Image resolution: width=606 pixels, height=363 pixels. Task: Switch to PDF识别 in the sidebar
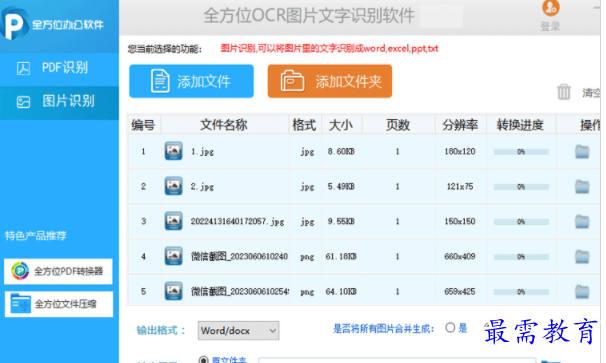60,68
